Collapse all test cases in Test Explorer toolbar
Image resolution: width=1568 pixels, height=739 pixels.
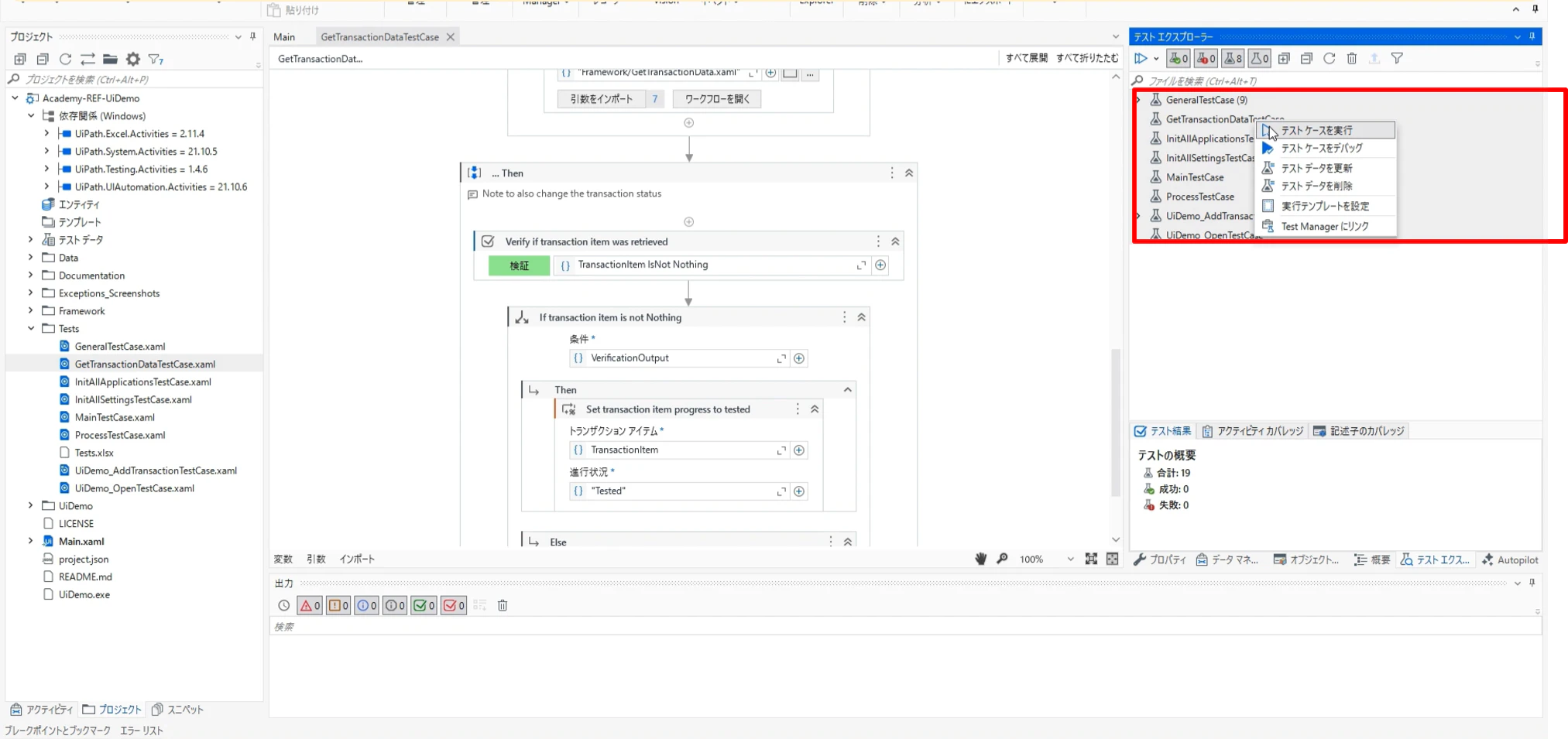(x=1306, y=58)
